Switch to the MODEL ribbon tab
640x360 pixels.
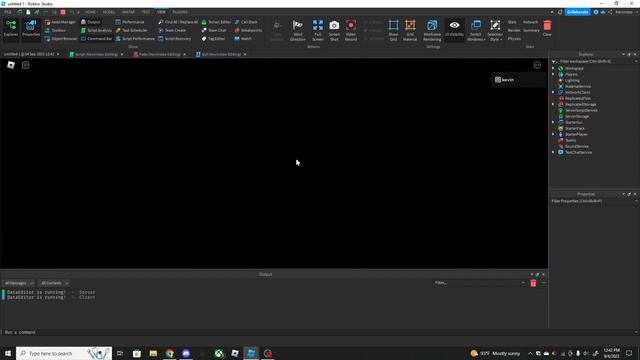click(109, 12)
